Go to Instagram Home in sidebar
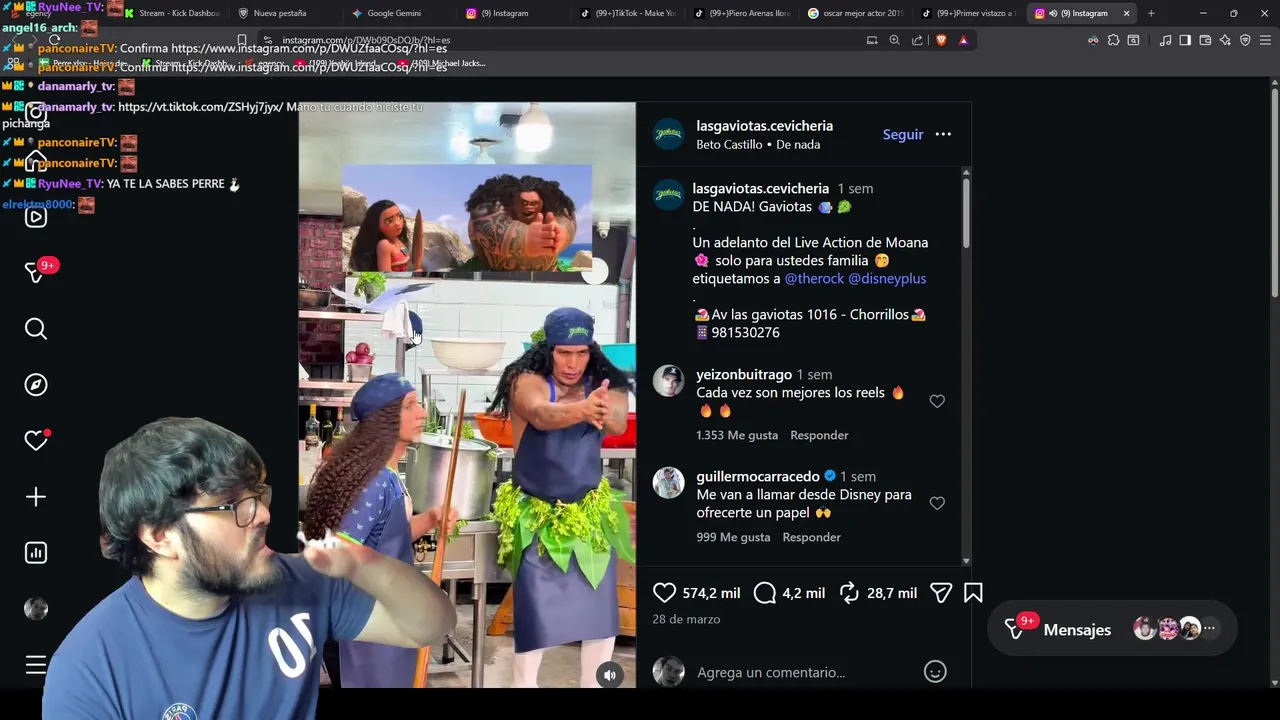The height and width of the screenshot is (720, 1280). 36,161
